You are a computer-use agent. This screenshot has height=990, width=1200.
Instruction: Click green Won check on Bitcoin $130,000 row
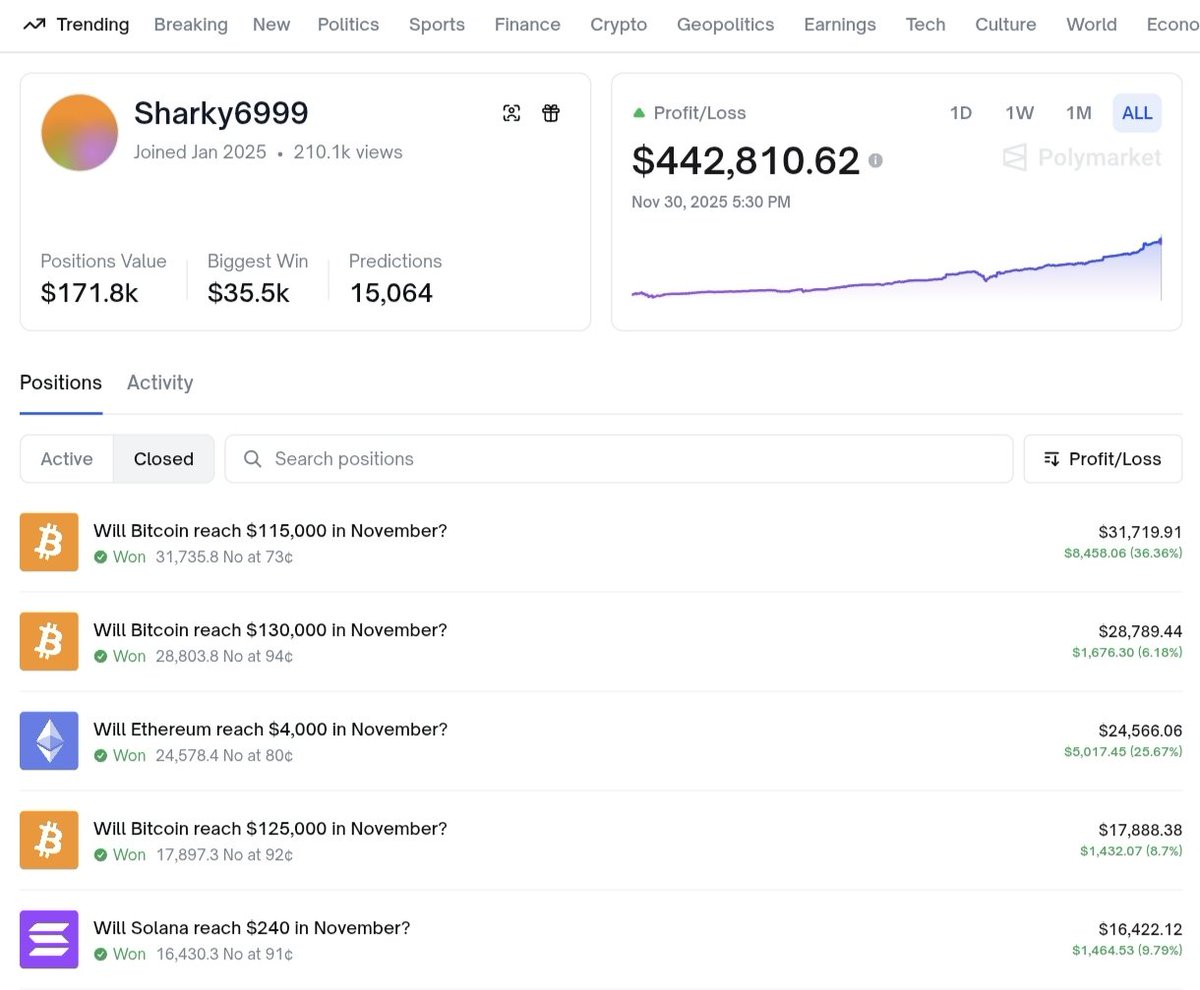point(100,656)
